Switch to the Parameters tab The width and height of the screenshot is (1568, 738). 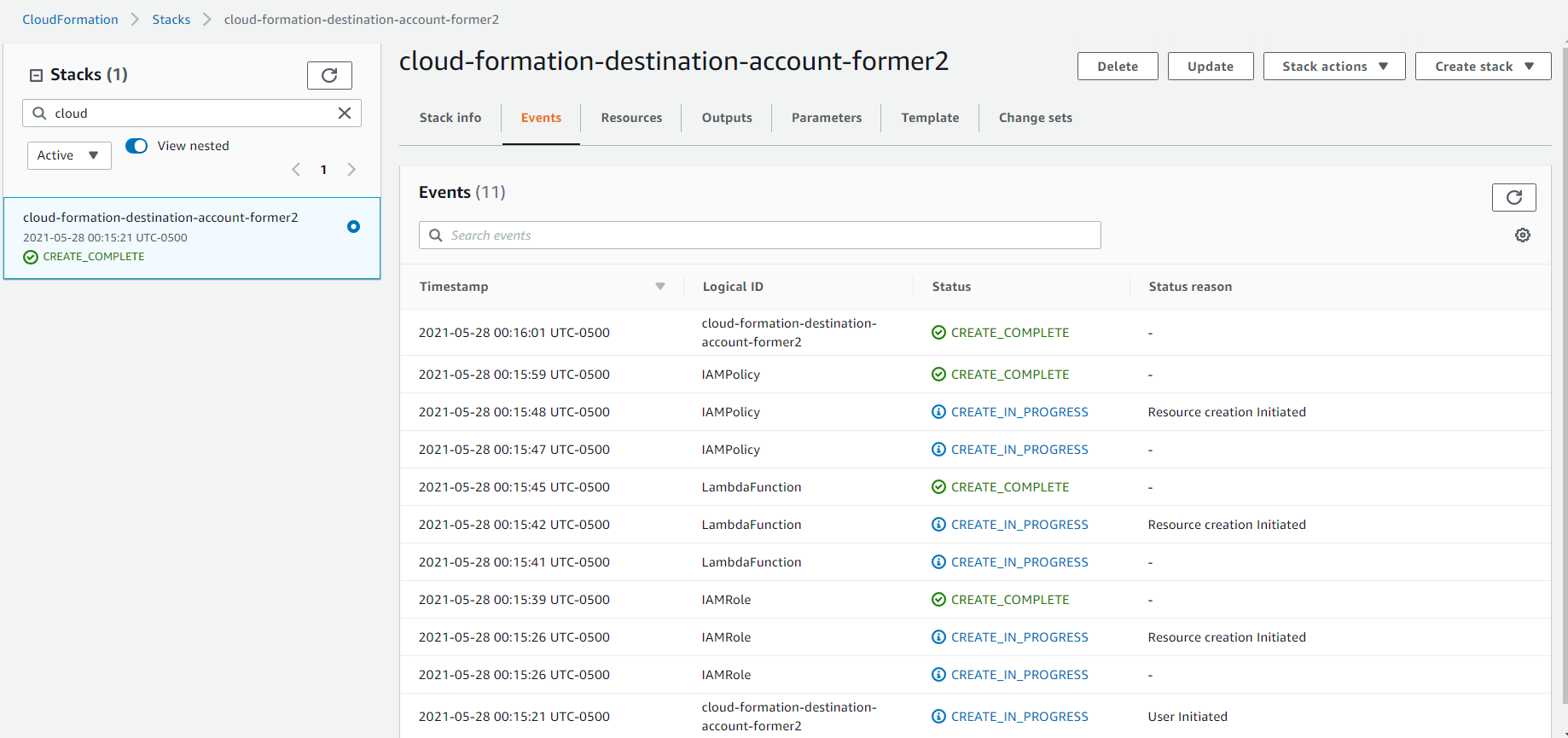(x=827, y=118)
